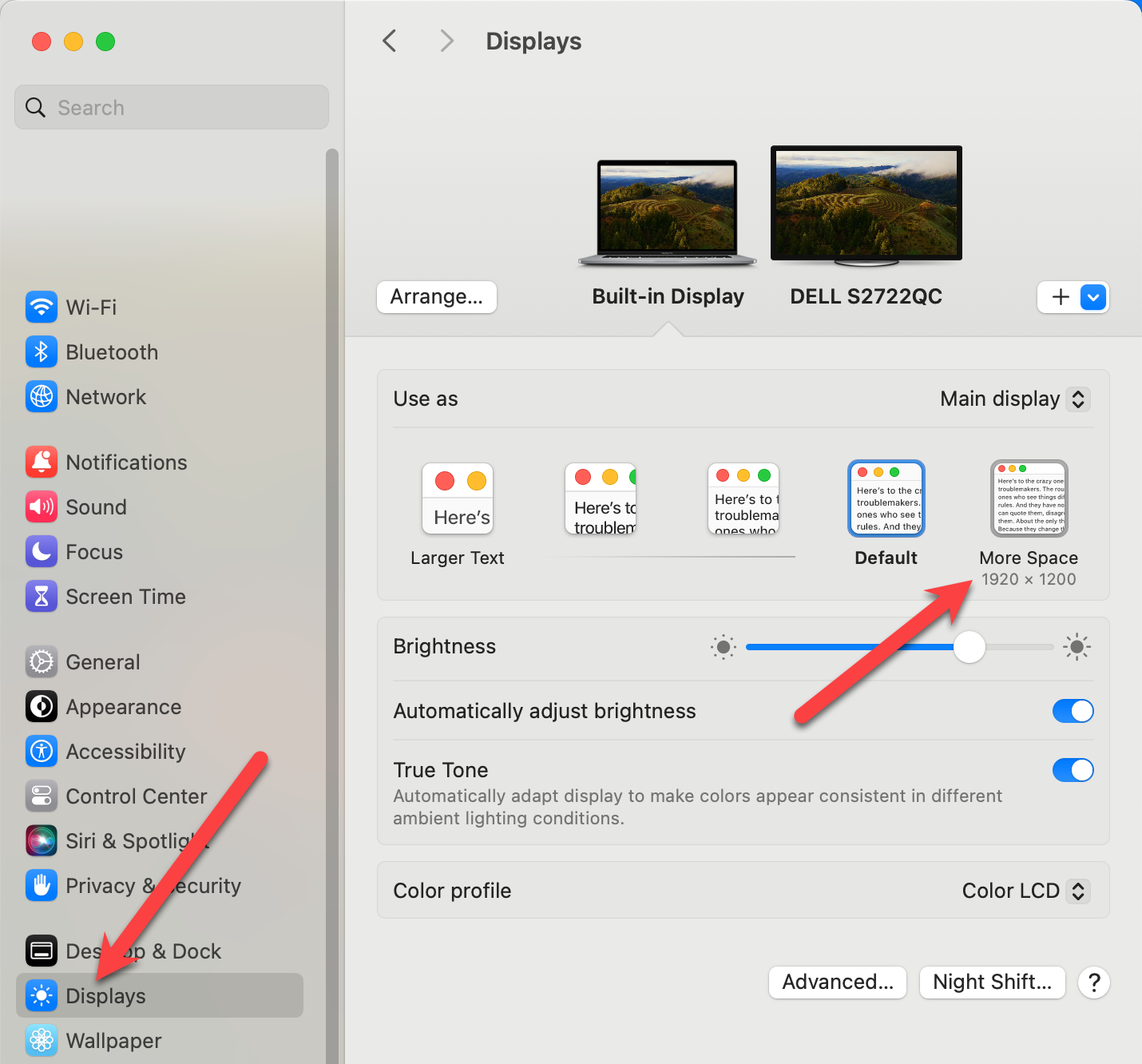Click the Bluetooth icon in the sidebar
The image size is (1142, 1064).
[x=41, y=351]
